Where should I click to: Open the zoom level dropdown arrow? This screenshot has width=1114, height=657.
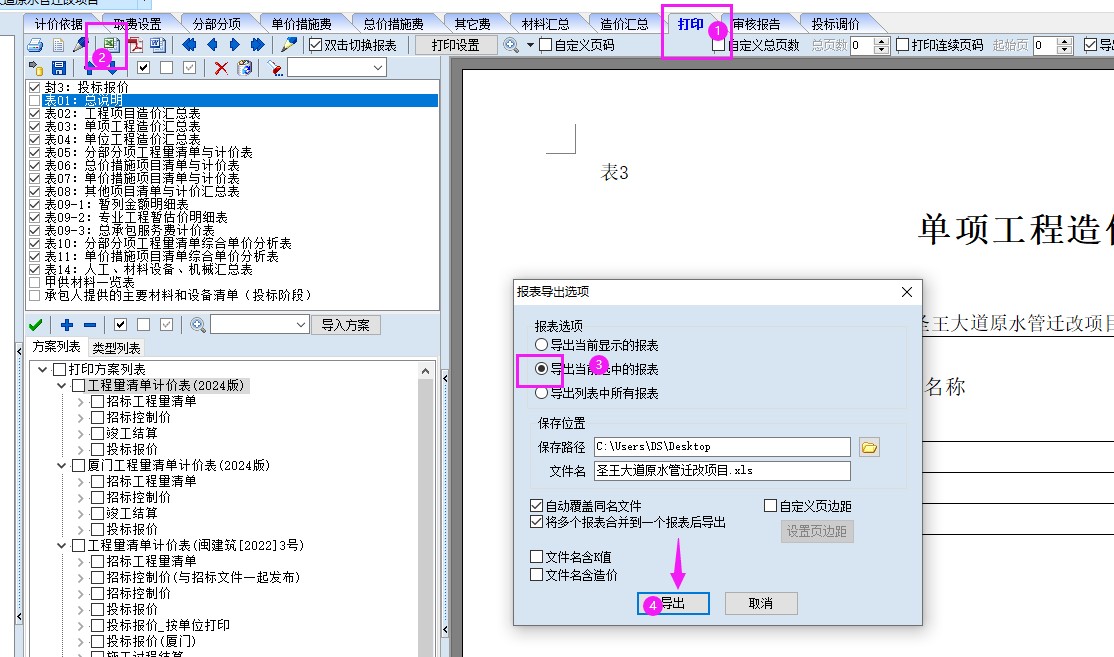coord(530,45)
